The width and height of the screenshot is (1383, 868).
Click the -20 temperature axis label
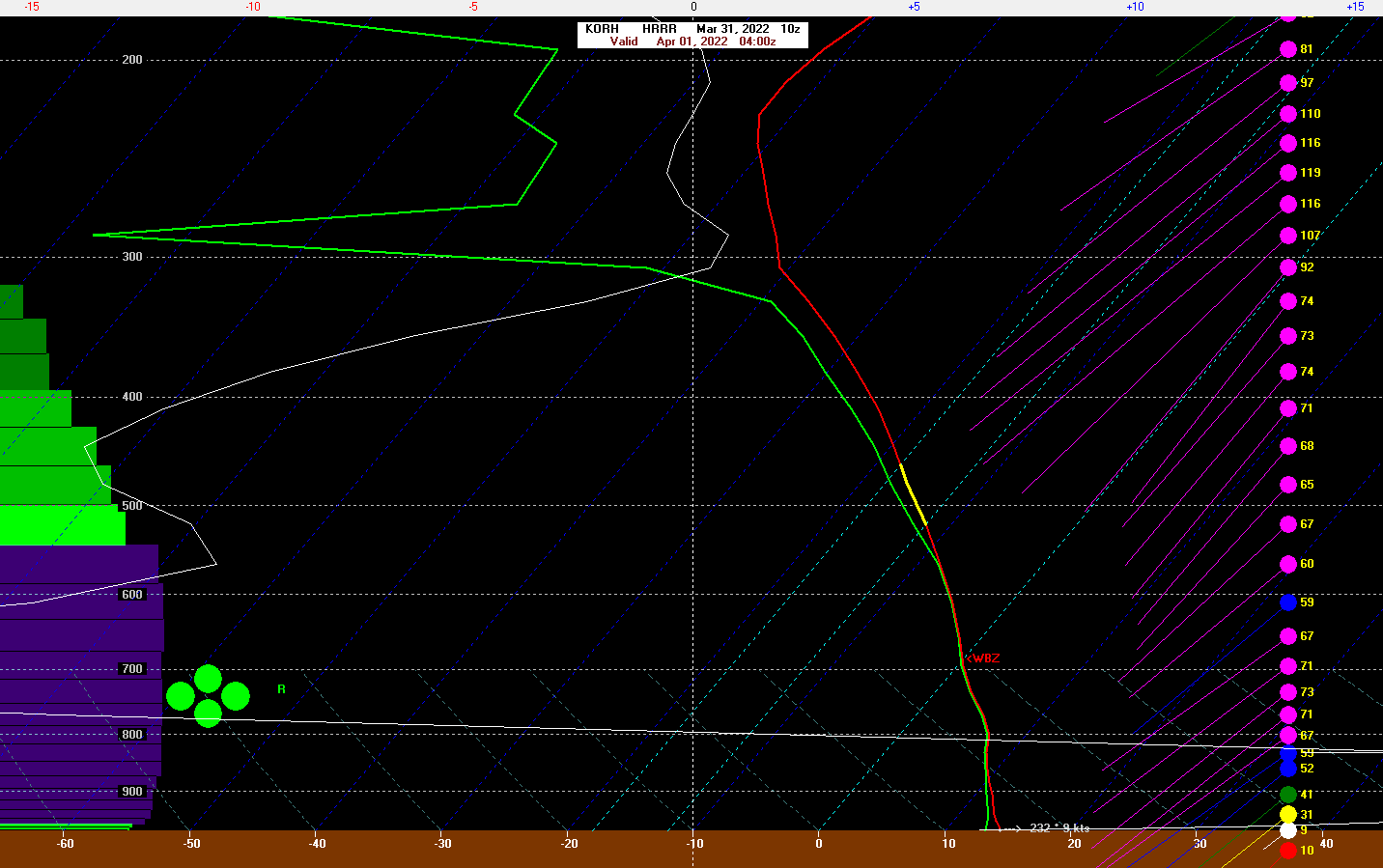pyautogui.click(x=570, y=844)
